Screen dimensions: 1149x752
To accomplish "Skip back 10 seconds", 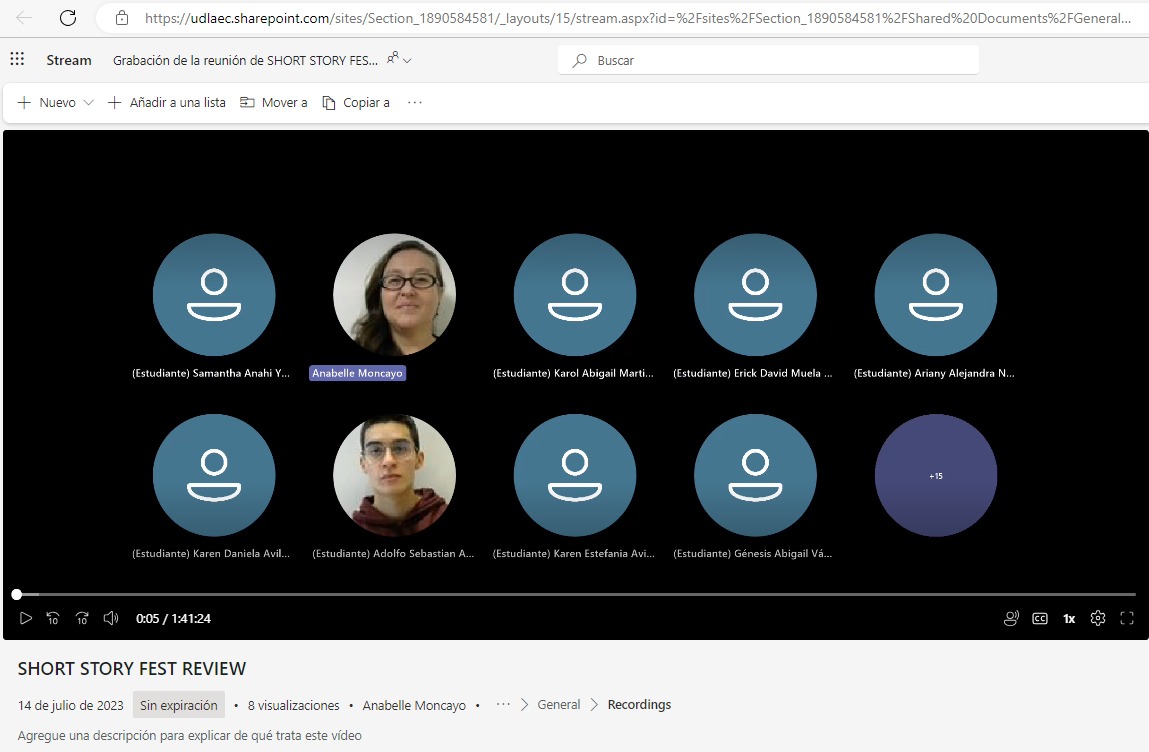I will pos(54,618).
